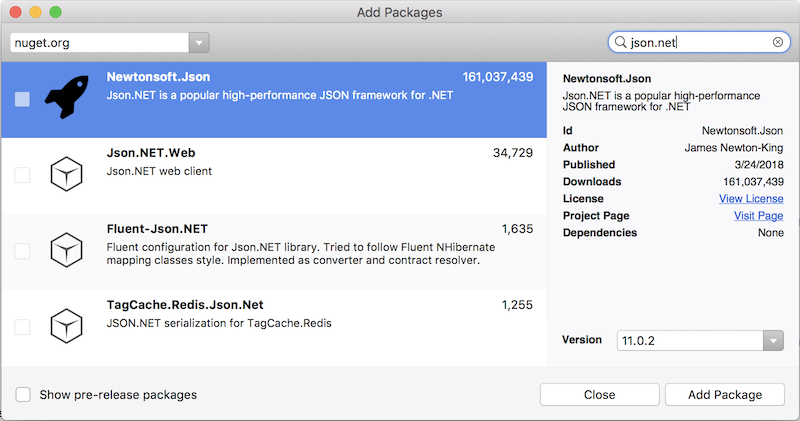The width and height of the screenshot is (800, 421).
Task: Click the Close button
Action: [599, 394]
